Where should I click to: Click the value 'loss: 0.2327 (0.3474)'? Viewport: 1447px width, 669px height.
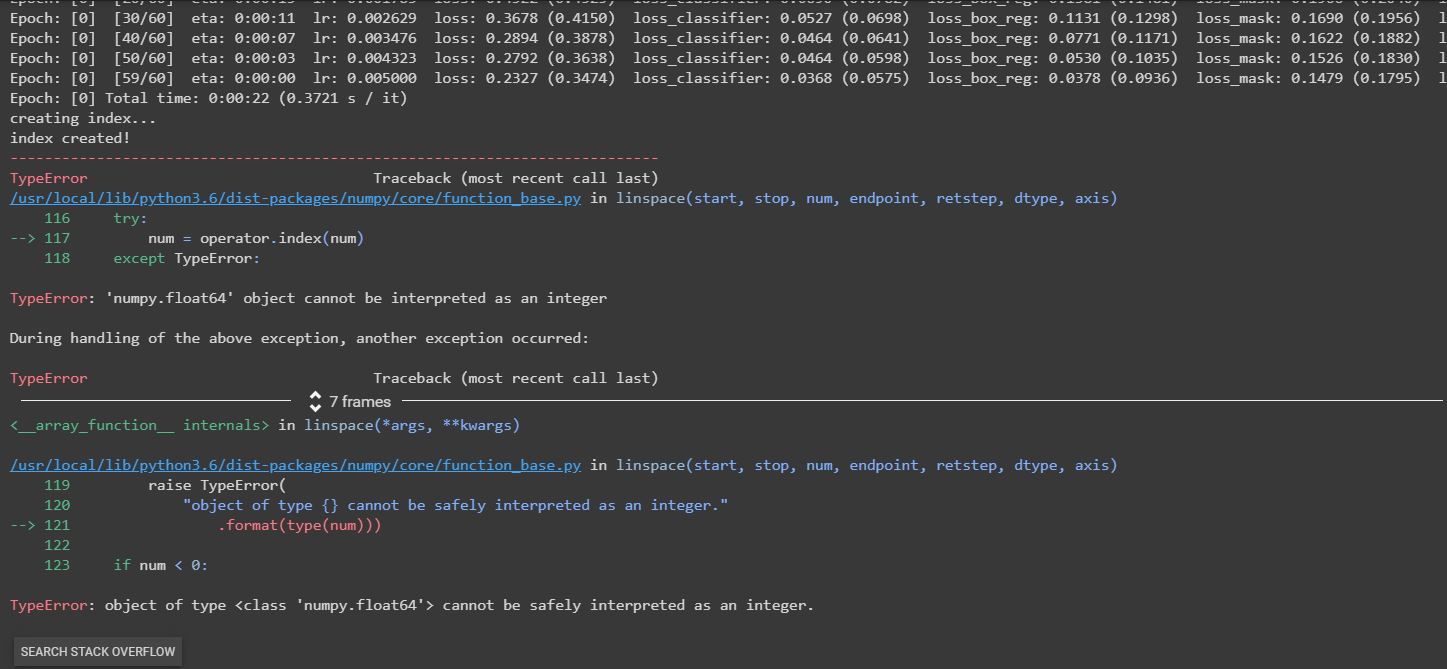coord(525,78)
